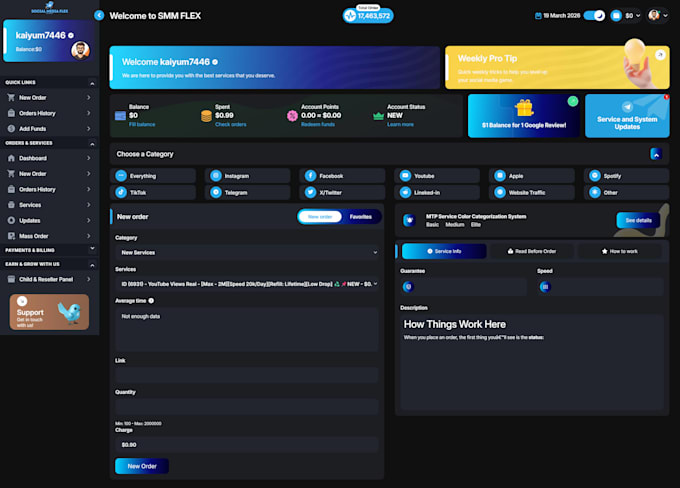
Task: Select the X/Twitter category icon
Action: click(x=310, y=192)
